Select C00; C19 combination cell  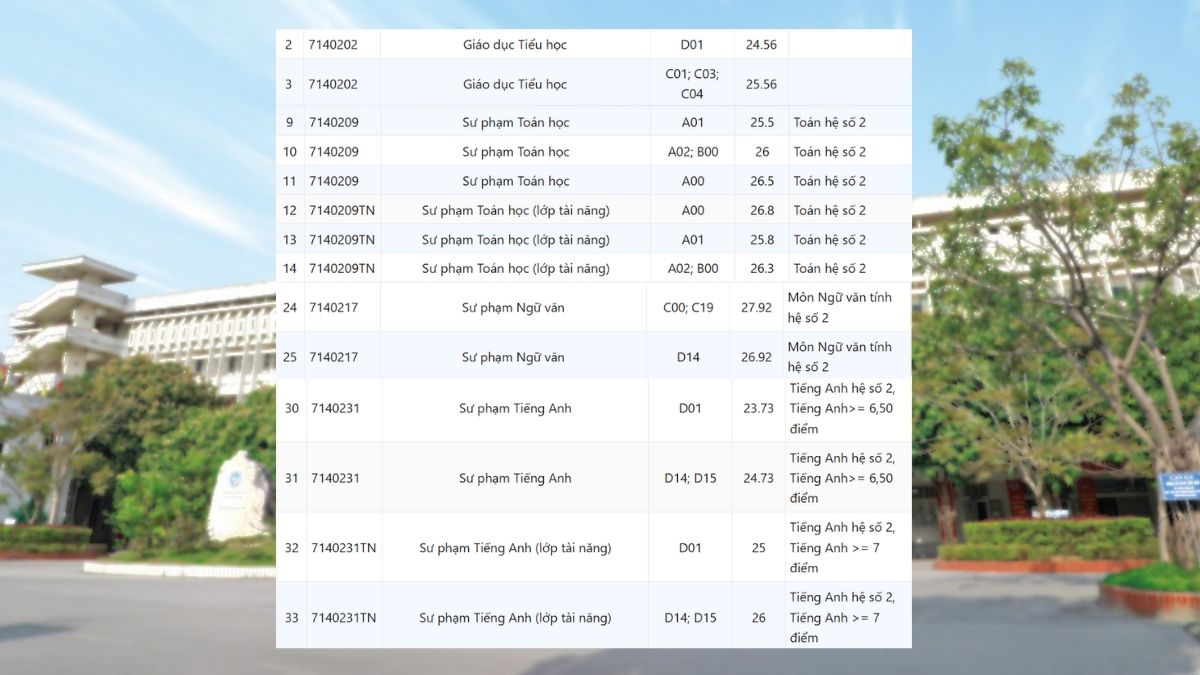pos(688,308)
